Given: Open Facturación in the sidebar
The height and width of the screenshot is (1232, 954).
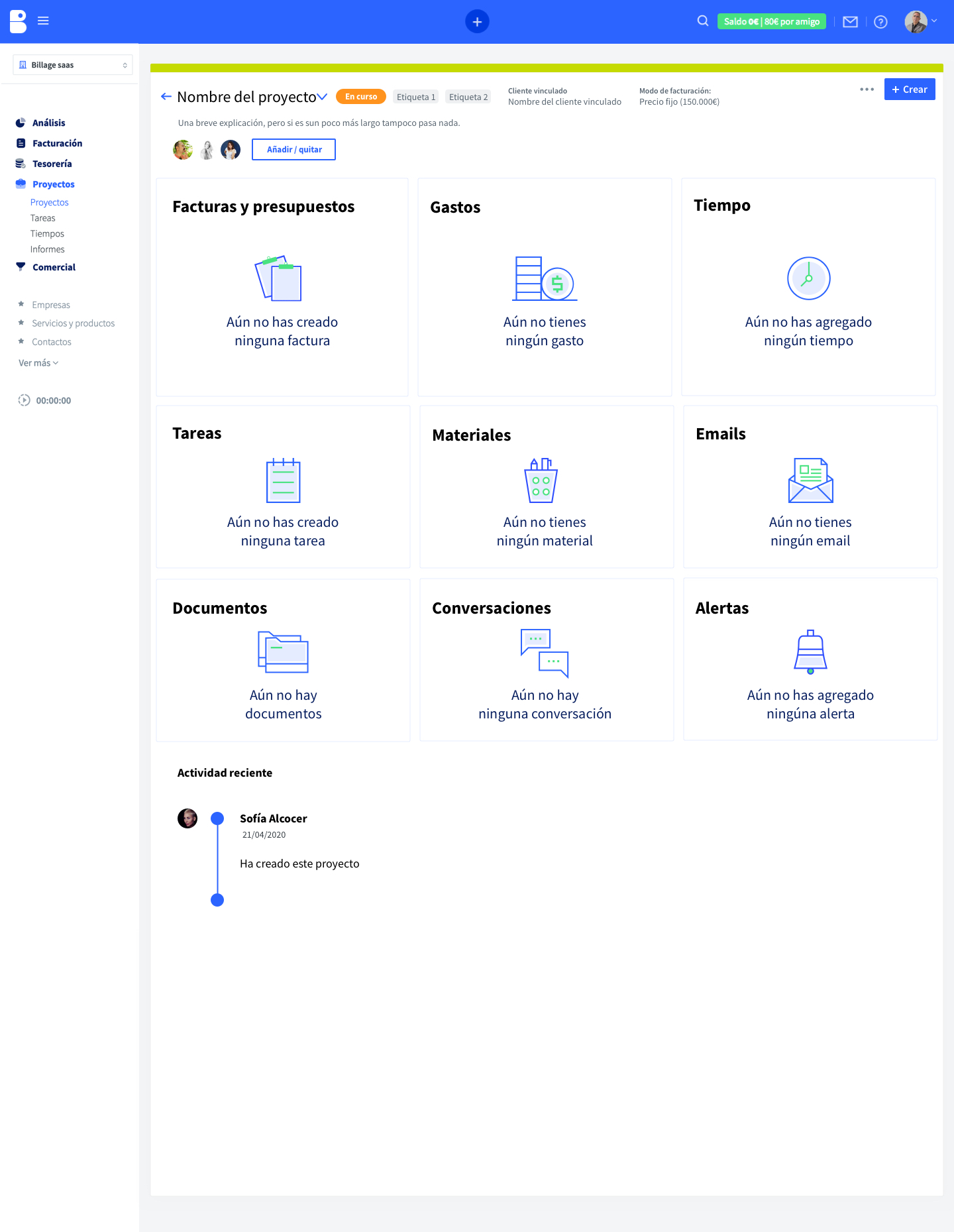Looking at the screenshot, I should [57, 143].
